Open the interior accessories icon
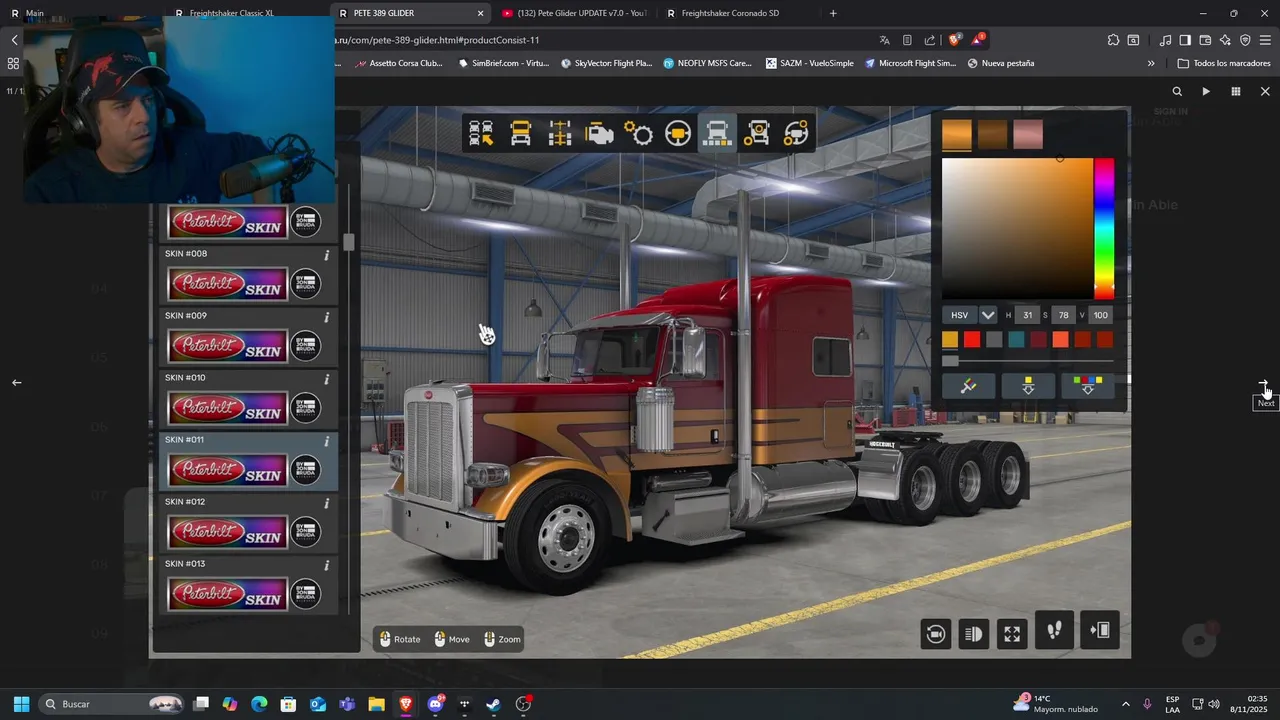Viewport: 1280px width, 720px height. pyautogui.click(x=796, y=133)
